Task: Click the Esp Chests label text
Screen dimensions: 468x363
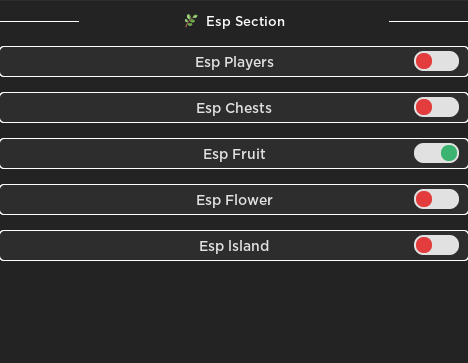Action: pos(234,108)
